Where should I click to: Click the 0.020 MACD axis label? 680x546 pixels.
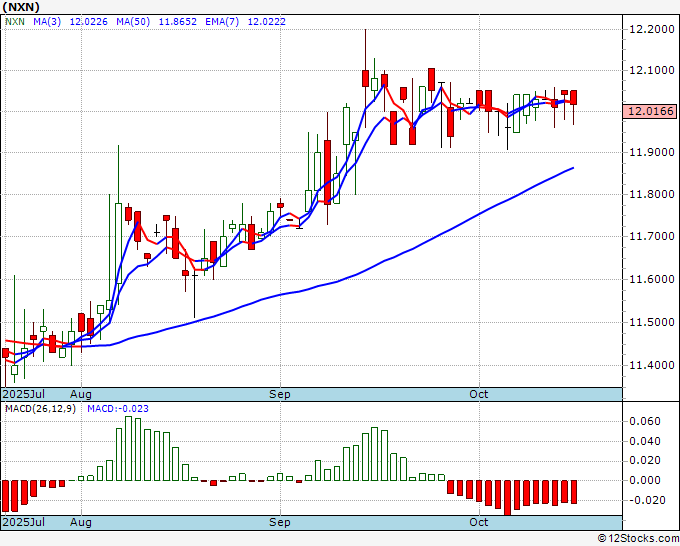point(645,461)
